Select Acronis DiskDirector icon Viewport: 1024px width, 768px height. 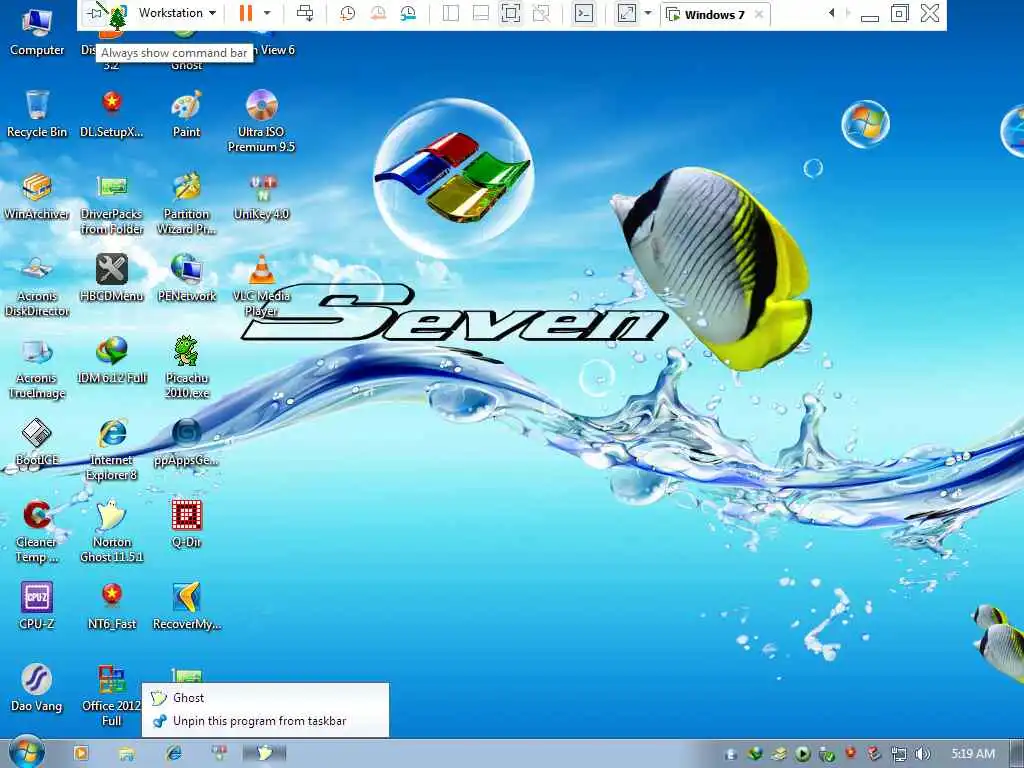pos(37,286)
